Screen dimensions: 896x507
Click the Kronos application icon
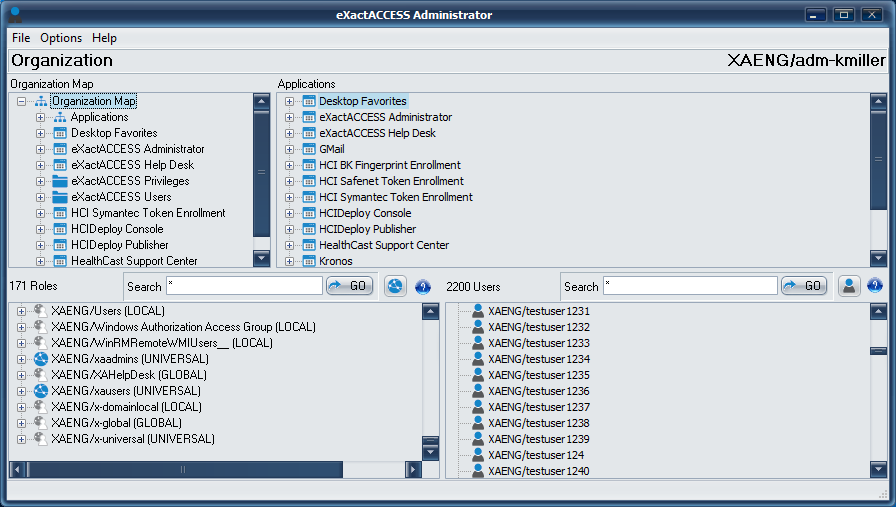309,261
